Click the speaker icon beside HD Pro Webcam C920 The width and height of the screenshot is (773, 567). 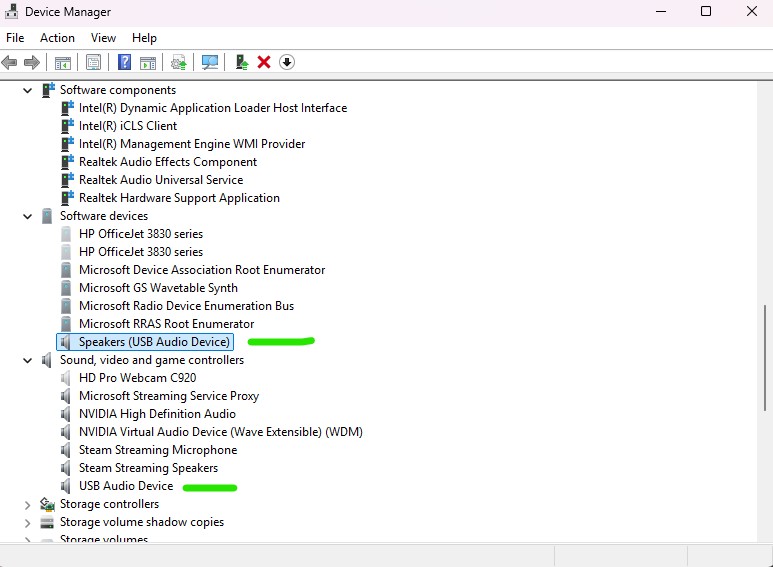point(65,378)
